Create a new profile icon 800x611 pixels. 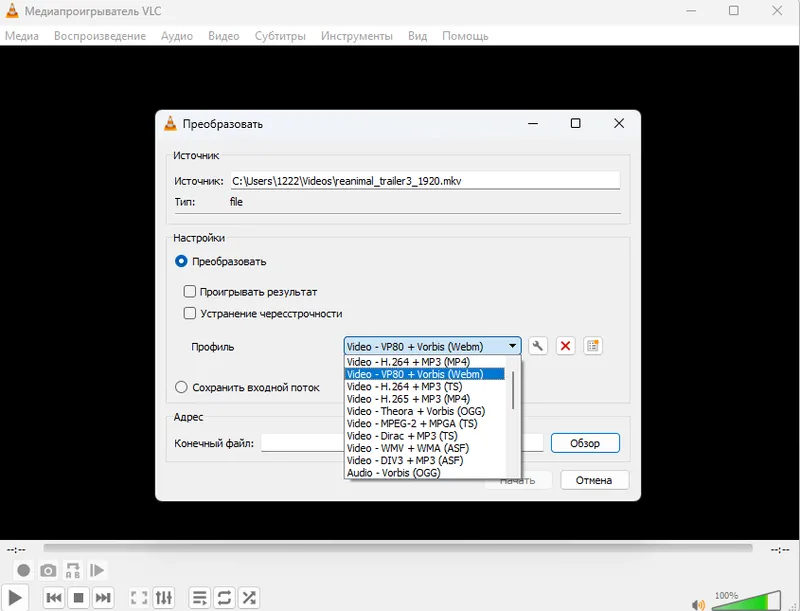pos(593,346)
